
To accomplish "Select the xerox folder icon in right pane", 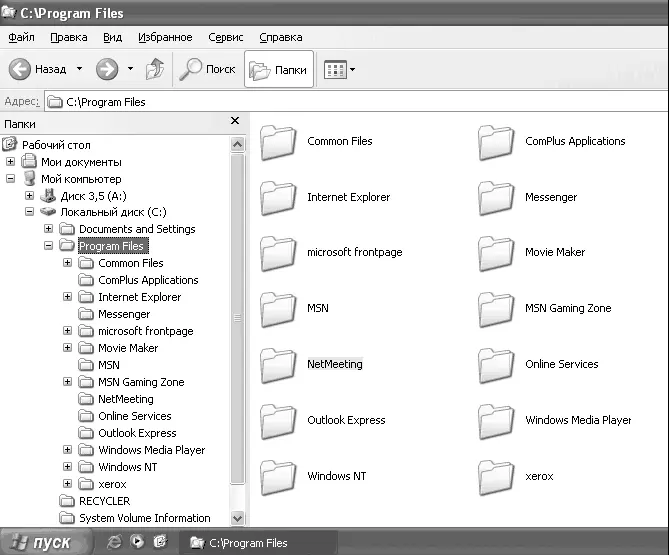I will pyautogui.click(x=495, y=476).
